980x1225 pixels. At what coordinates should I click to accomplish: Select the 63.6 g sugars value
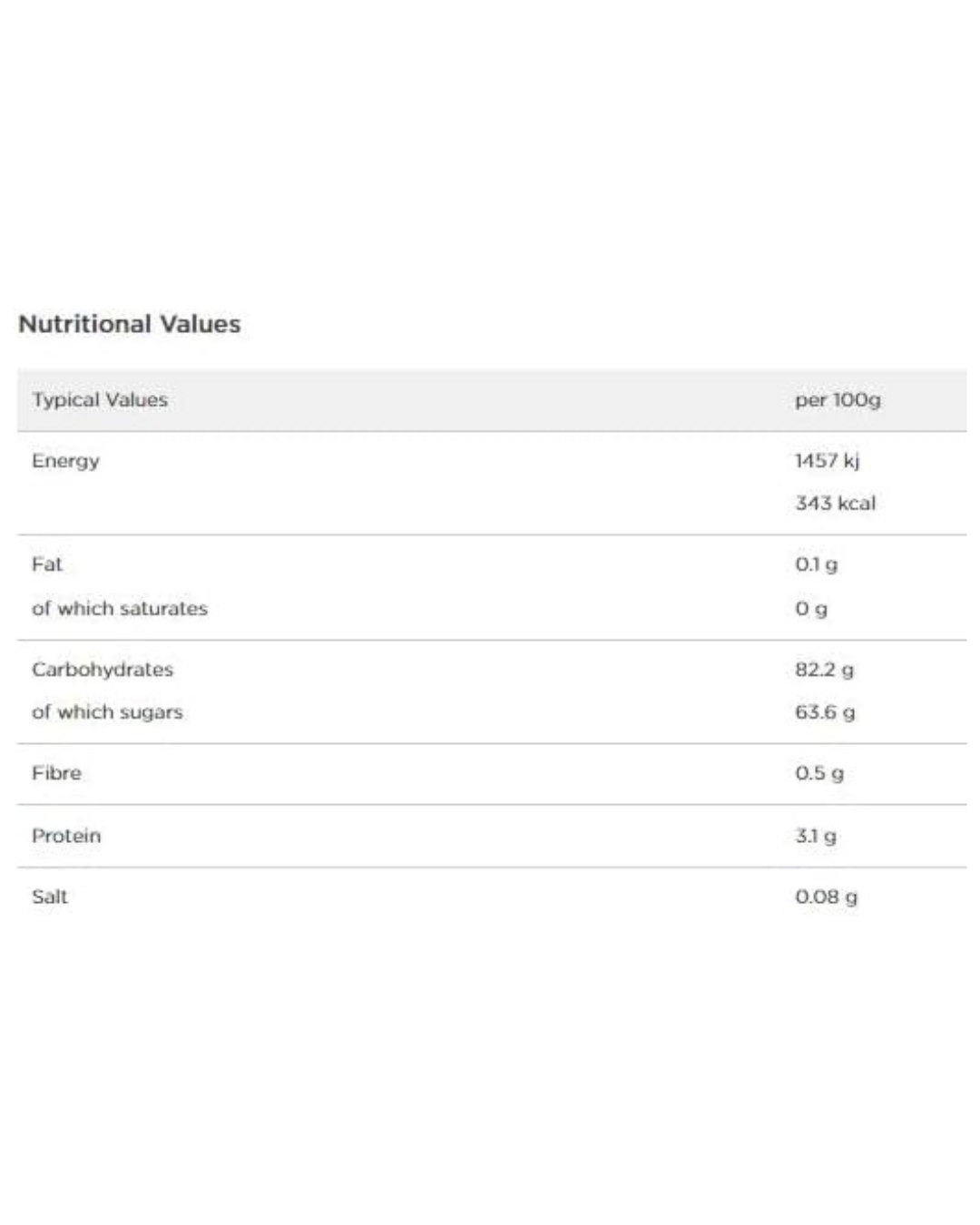pyautogui.click(x=825, y=712)
